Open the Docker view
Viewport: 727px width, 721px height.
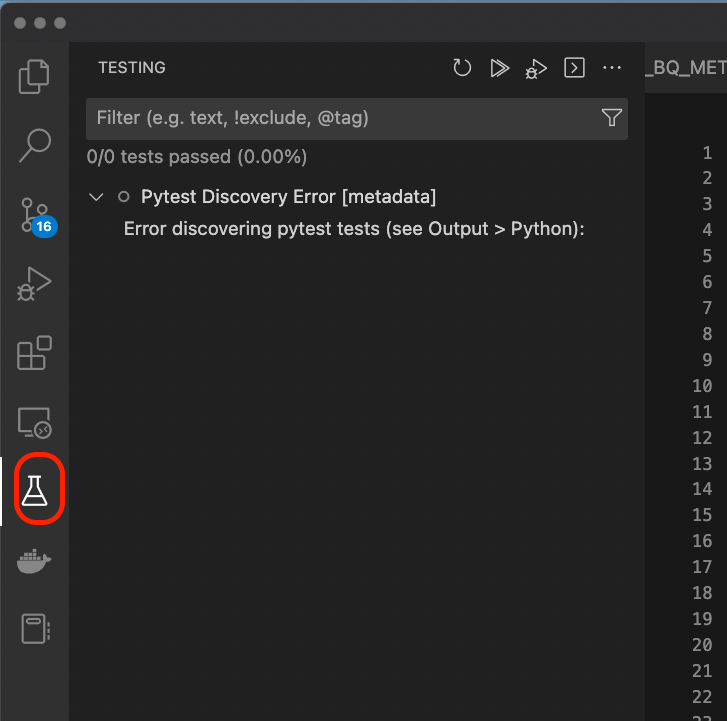34,561
